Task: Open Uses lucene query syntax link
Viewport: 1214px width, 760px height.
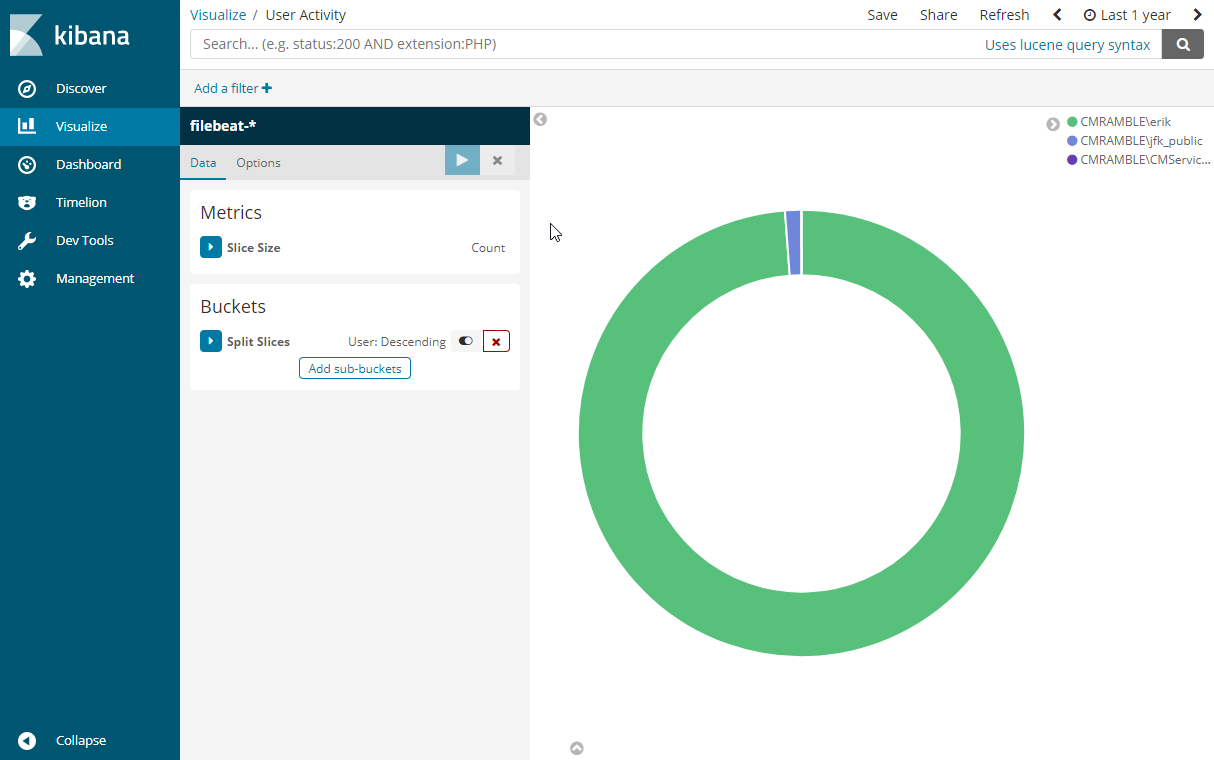Action: pyautogui.click(x=1067, y=45)
